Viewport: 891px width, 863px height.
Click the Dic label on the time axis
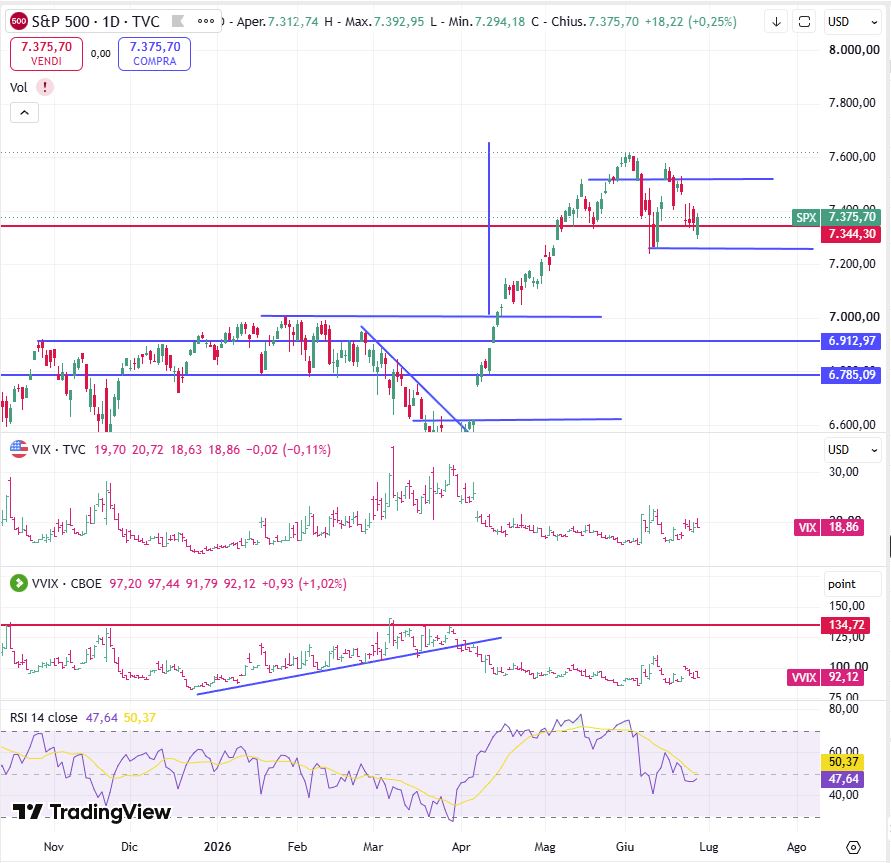pos(130,847)
